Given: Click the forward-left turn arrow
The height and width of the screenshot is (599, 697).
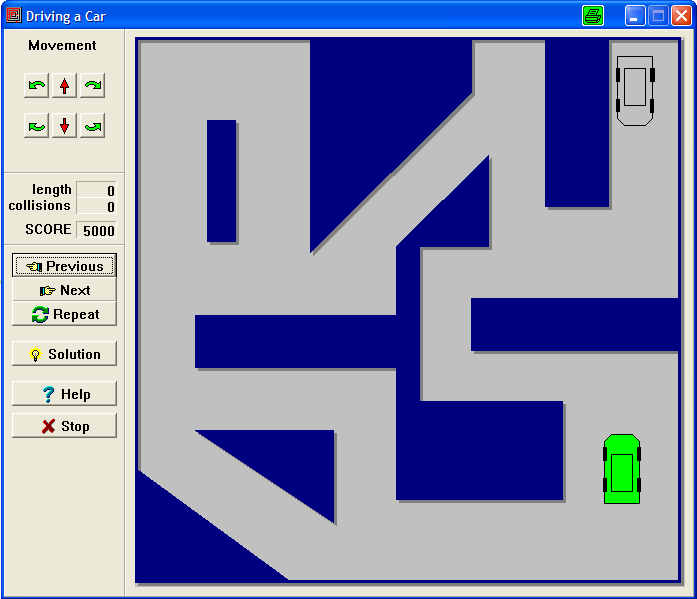Looking at the screenshot, I should 36,85.
